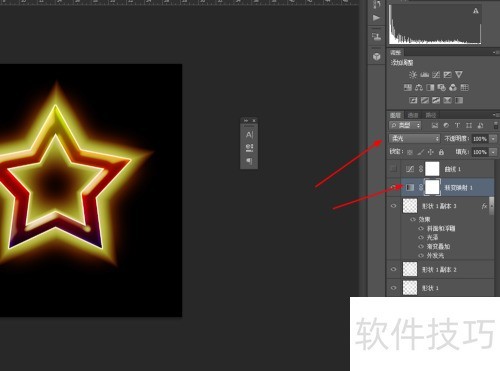Select the 调整 panel tab
The image size is (500, 371).
point(396,52)
